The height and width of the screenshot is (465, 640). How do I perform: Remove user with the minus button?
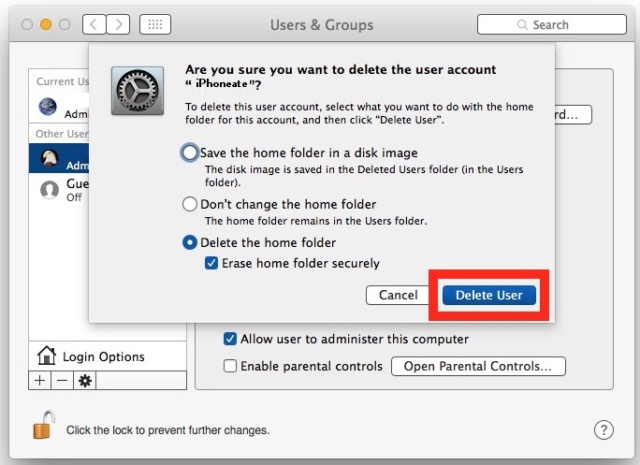(62, 380)
